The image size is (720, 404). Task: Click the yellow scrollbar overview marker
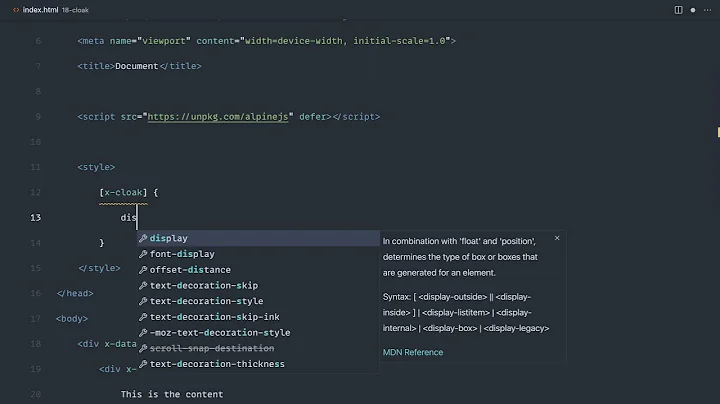click(718, 132)
